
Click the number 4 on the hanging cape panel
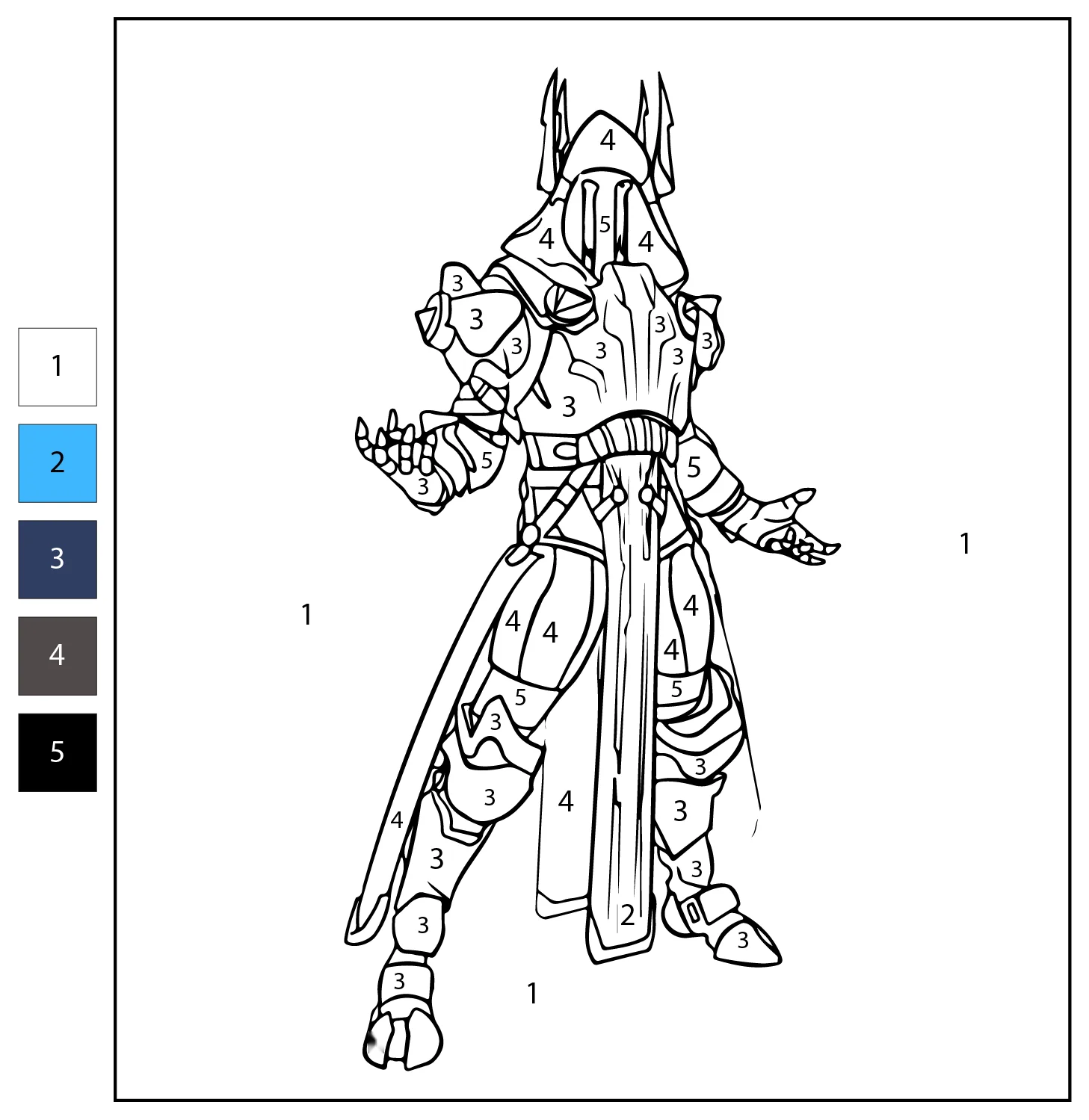(x=566, y=802)
